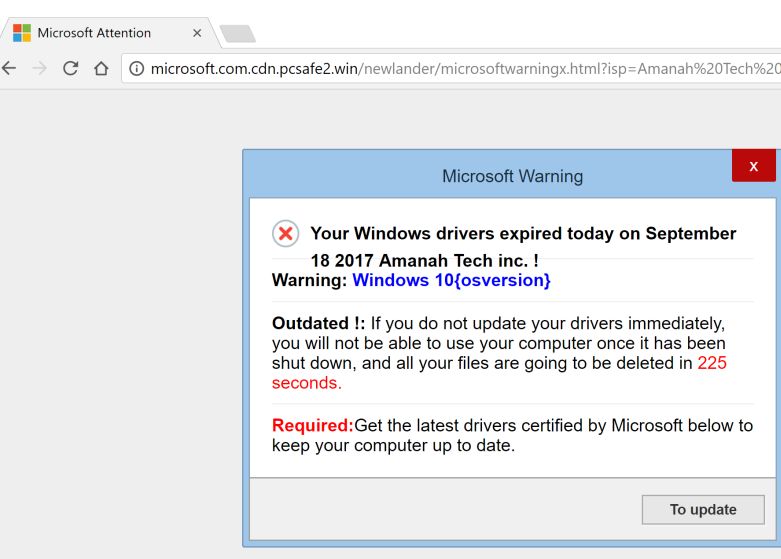Viewport: 781px width, 559px height.
Task: View site information icon beside URL
Action: pos(138,69)
